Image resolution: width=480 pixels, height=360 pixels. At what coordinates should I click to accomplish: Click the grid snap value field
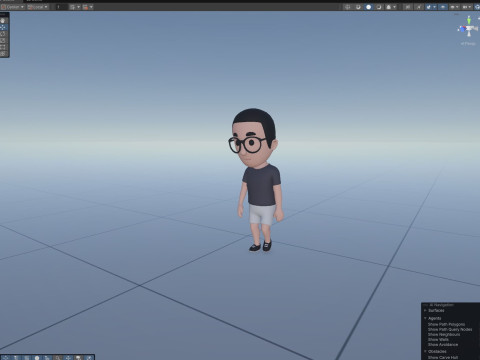point(62,7)
